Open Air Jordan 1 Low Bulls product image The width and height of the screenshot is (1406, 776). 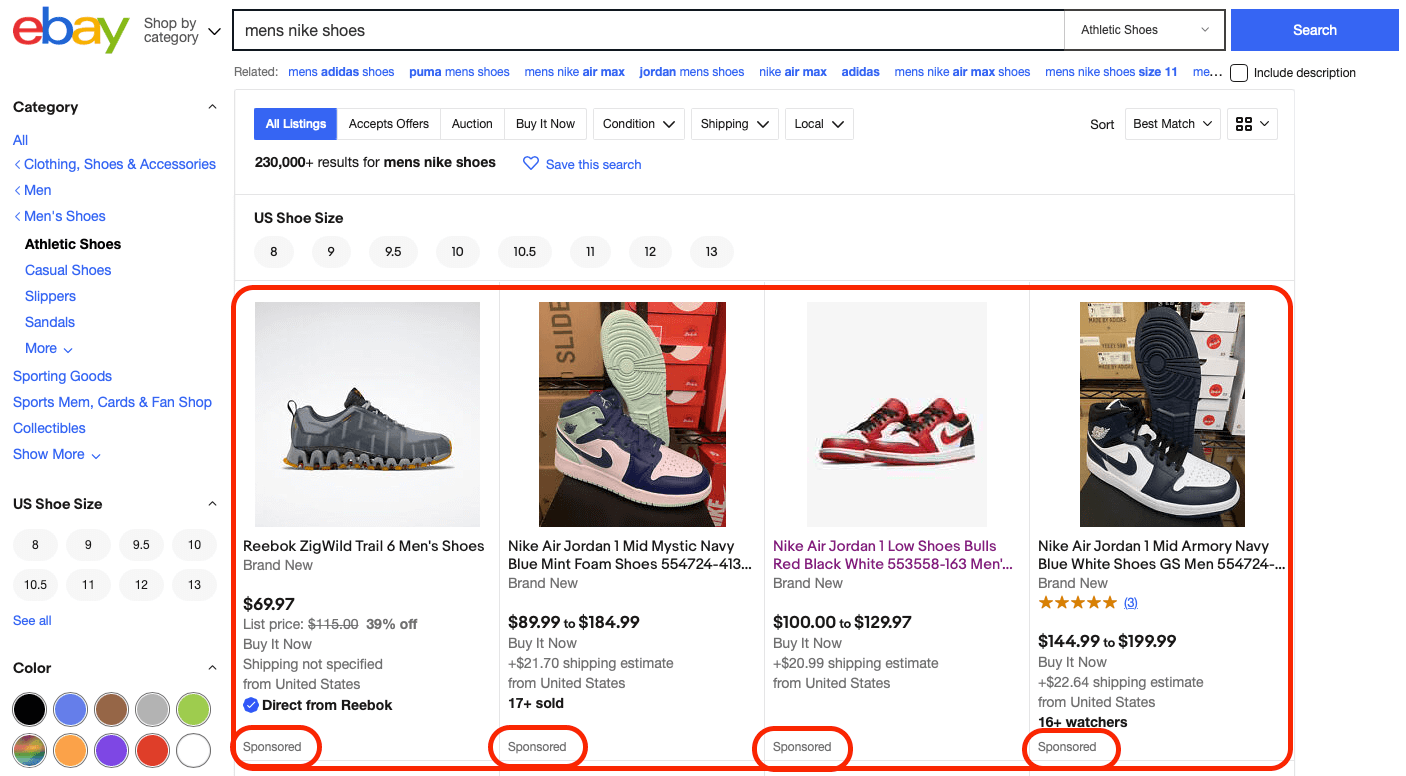[897, 414]
